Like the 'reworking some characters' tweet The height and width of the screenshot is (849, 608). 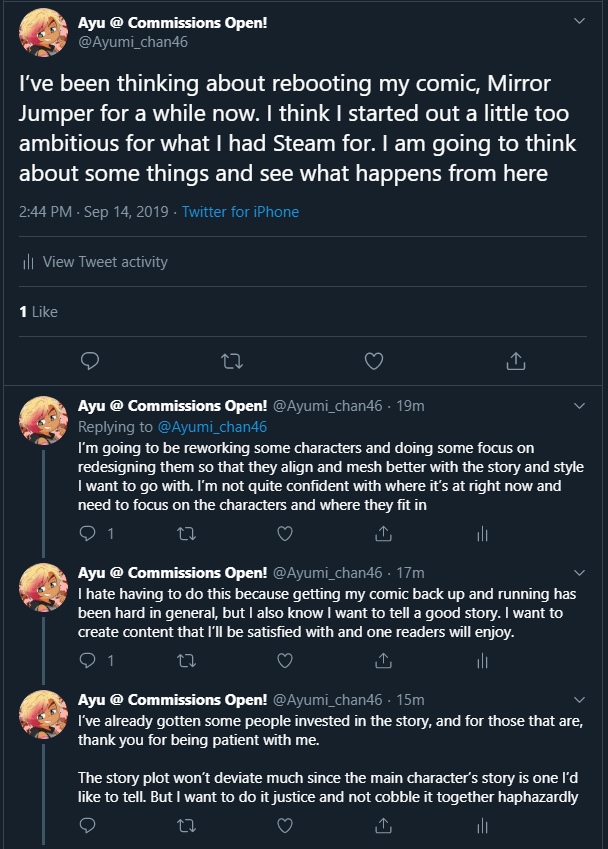point(285,534)
